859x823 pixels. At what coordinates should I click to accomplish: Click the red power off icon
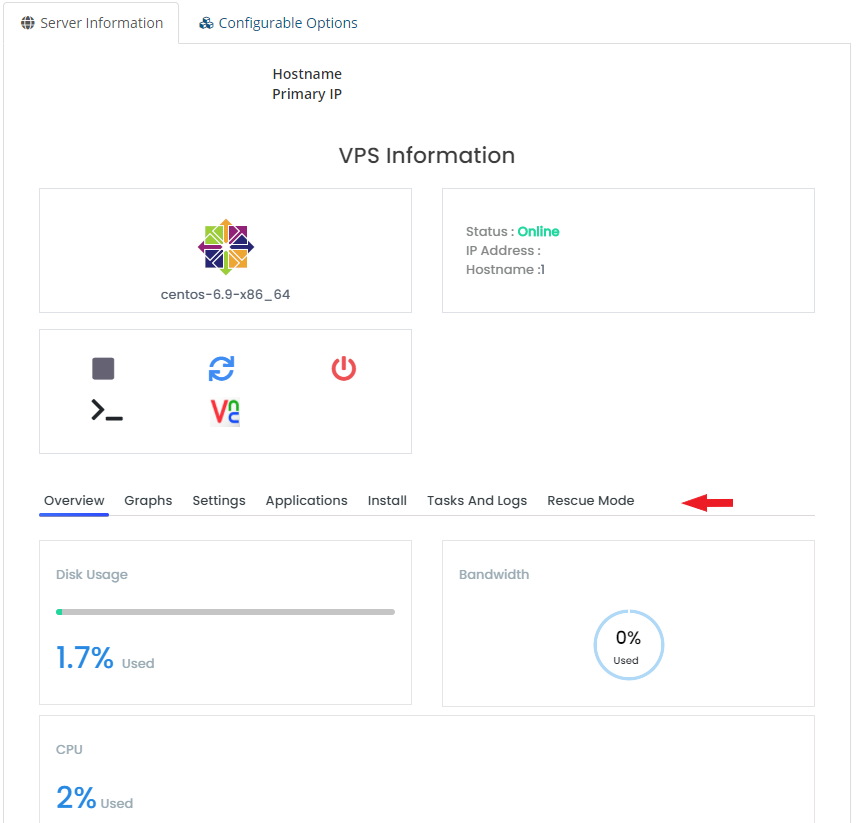343,369
